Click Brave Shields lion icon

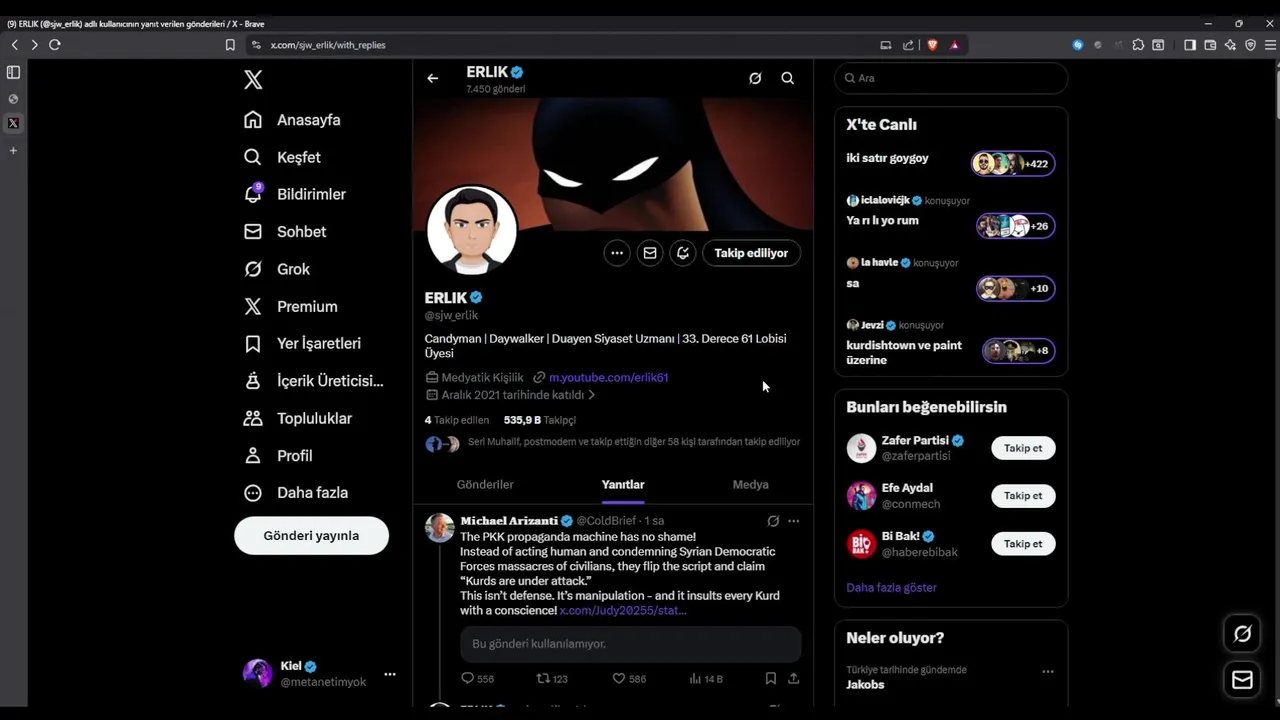click(x=932, y=45)
